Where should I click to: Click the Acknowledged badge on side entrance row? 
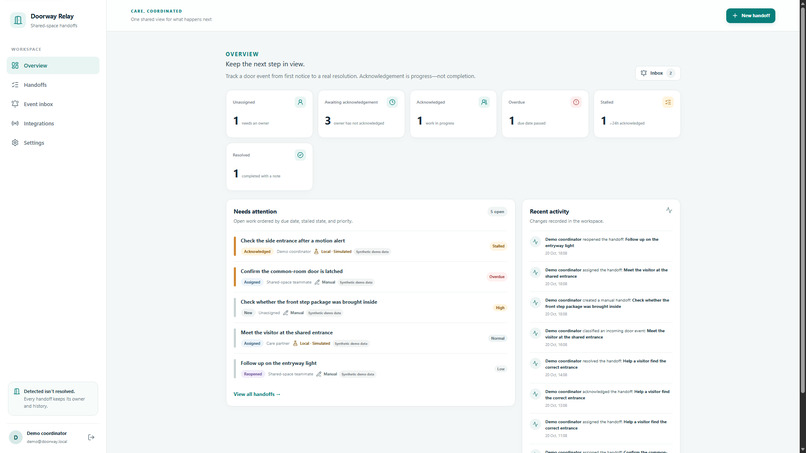coord(257,251)
